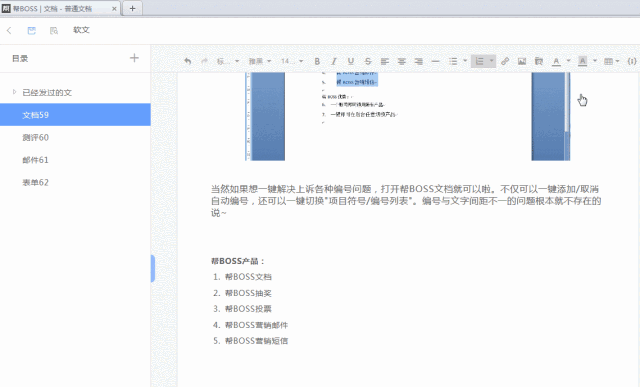Viewport: 640px width, 387px height.
Task: Click the gray preview search icon
Action: [x=54, y=31]
